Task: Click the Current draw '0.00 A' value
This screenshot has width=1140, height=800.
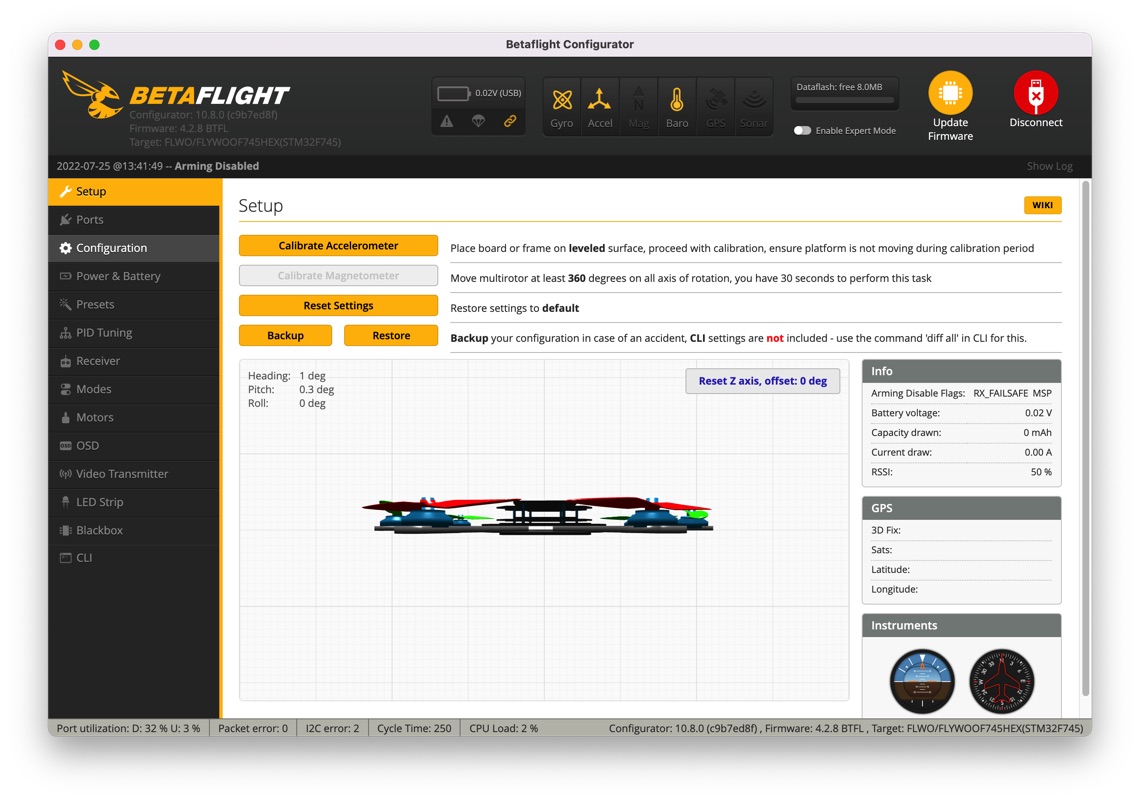Action: [x=1038, y=452]
